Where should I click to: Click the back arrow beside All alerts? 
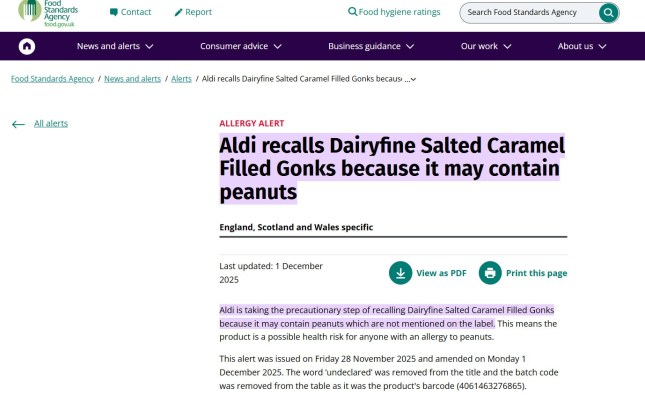point(18,124)
